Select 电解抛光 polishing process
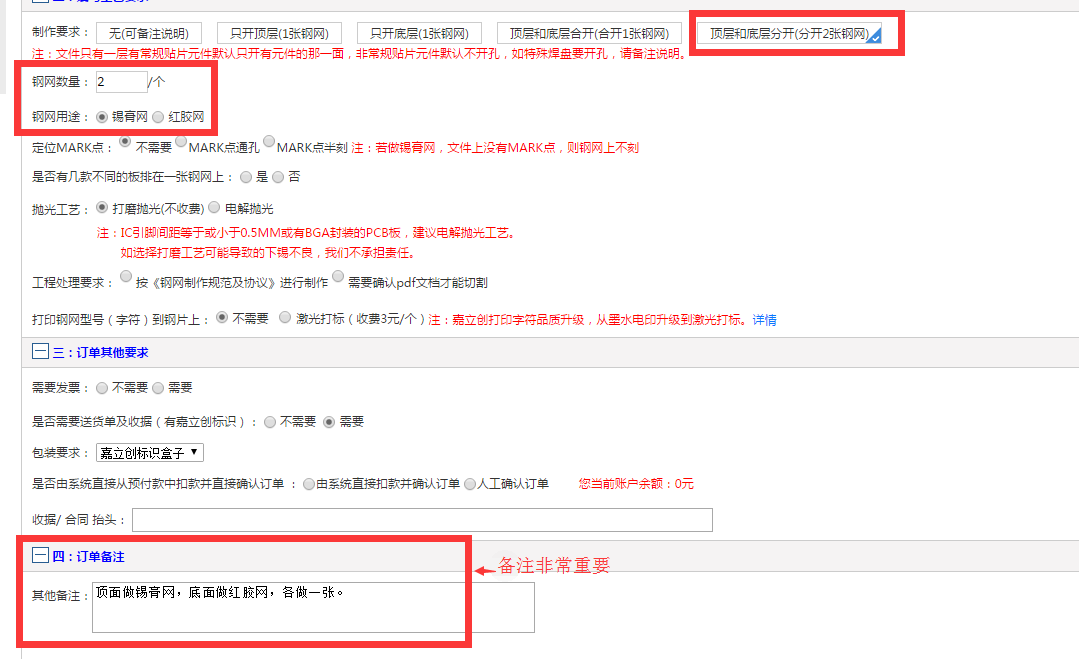 pyautogui.click(x=214, y=208)
